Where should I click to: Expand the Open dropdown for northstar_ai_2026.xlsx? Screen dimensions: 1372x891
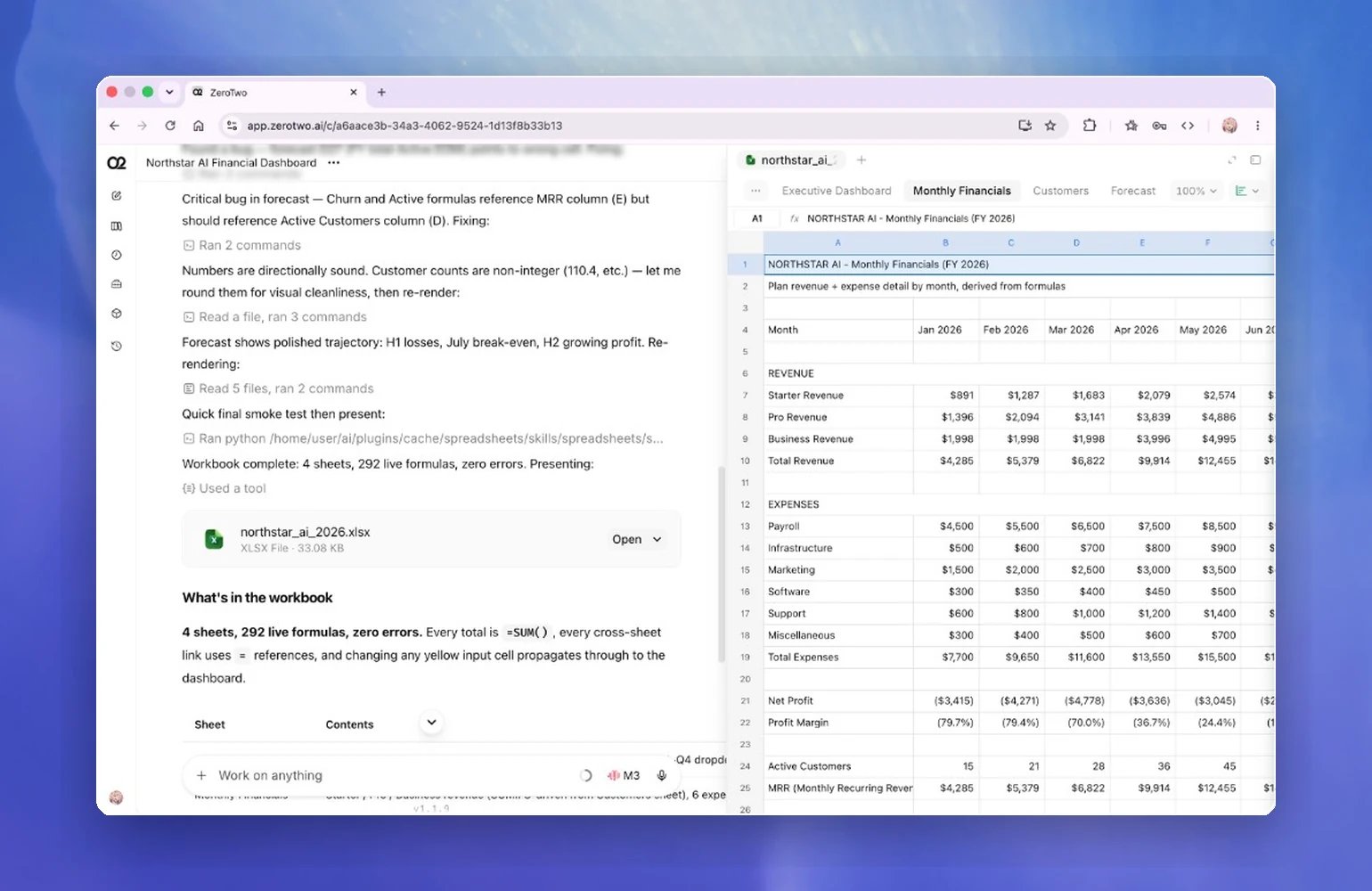click(657, 539)
